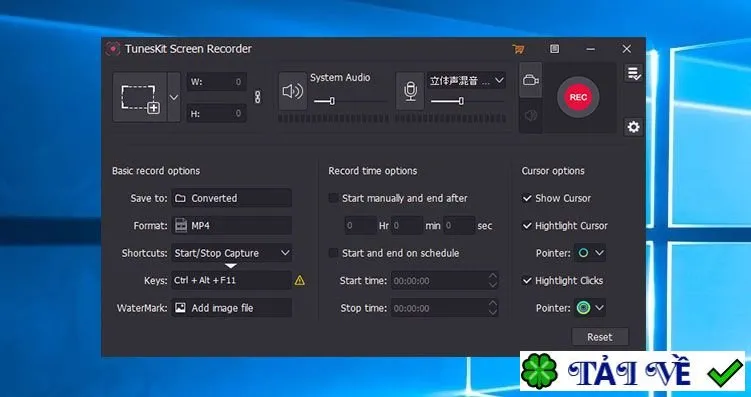
Task: Click the W width input field
Action: click(x=217, y=82)
